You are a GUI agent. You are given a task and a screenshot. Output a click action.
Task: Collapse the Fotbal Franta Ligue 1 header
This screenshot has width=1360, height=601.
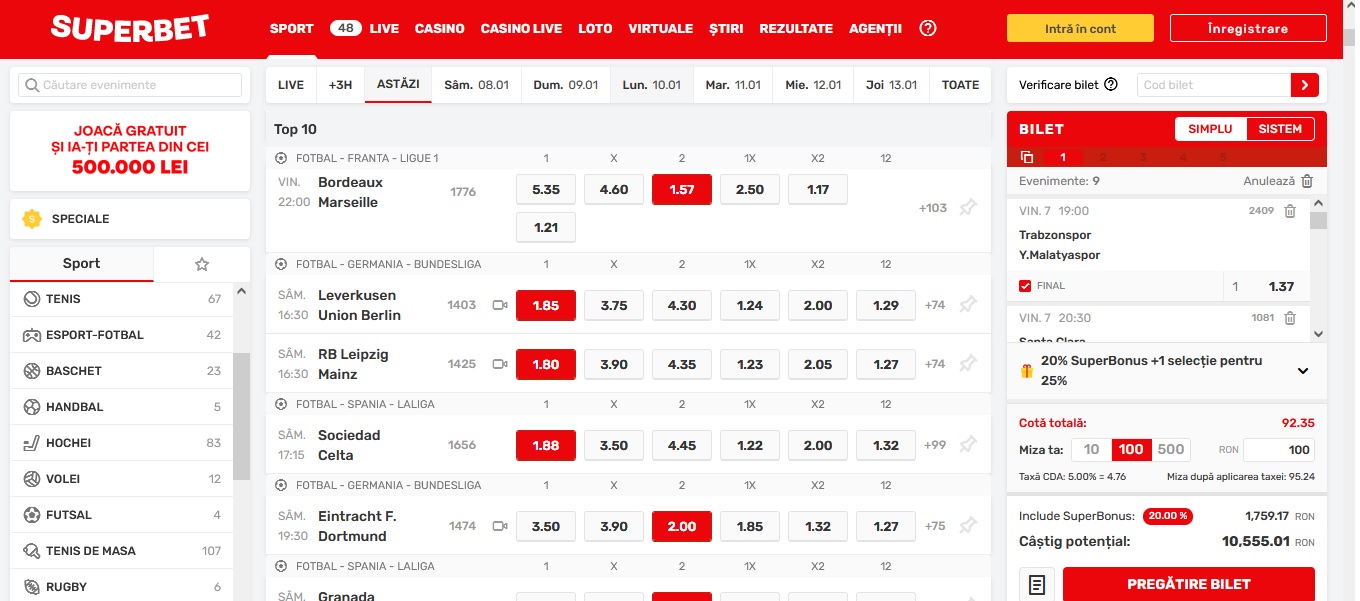(x=628, y=158)
